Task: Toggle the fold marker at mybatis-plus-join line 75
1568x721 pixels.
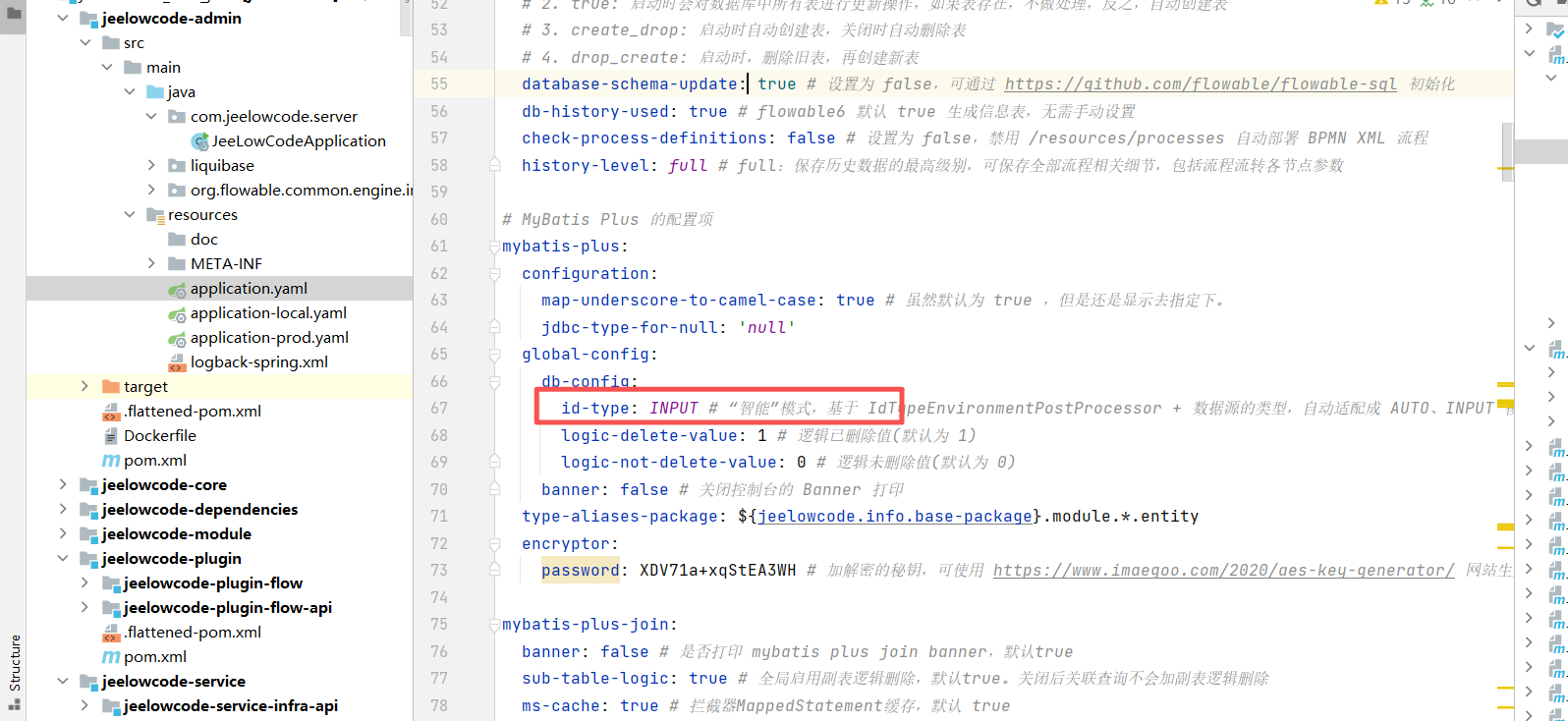Action: pyautogui.click(x=494, y=625)
